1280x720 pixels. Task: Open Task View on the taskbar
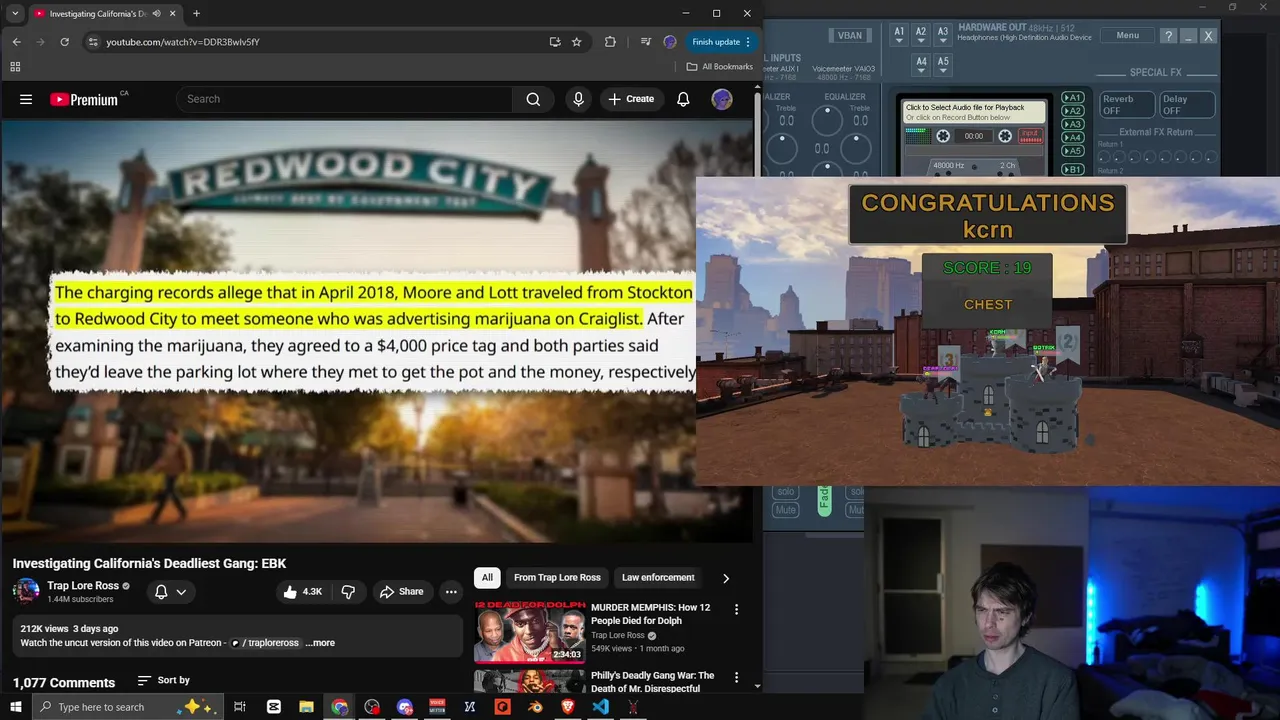(x=240, y=707)
